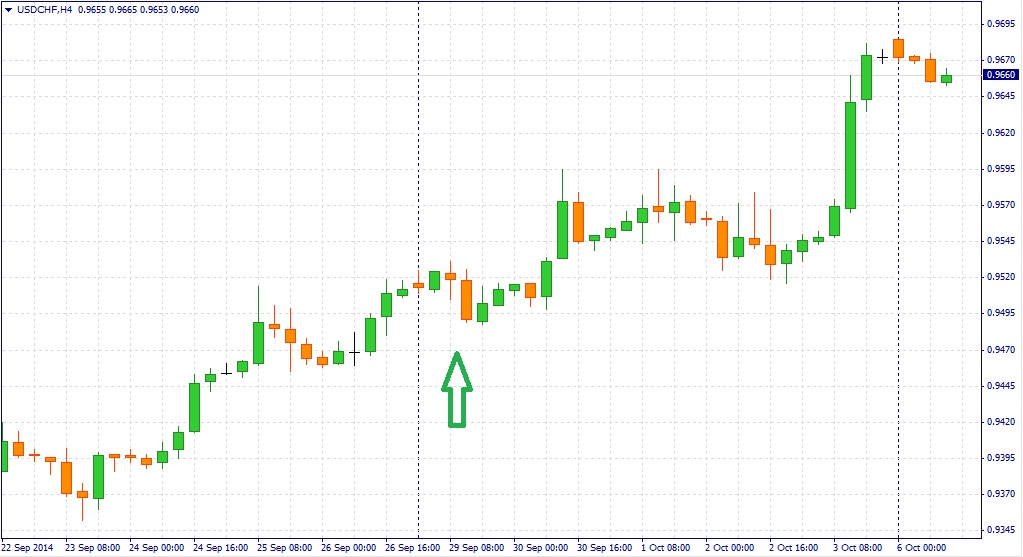Click the 0.9645 price scale label
This screenshot has height=557, width=1023.
(1001, 96)
